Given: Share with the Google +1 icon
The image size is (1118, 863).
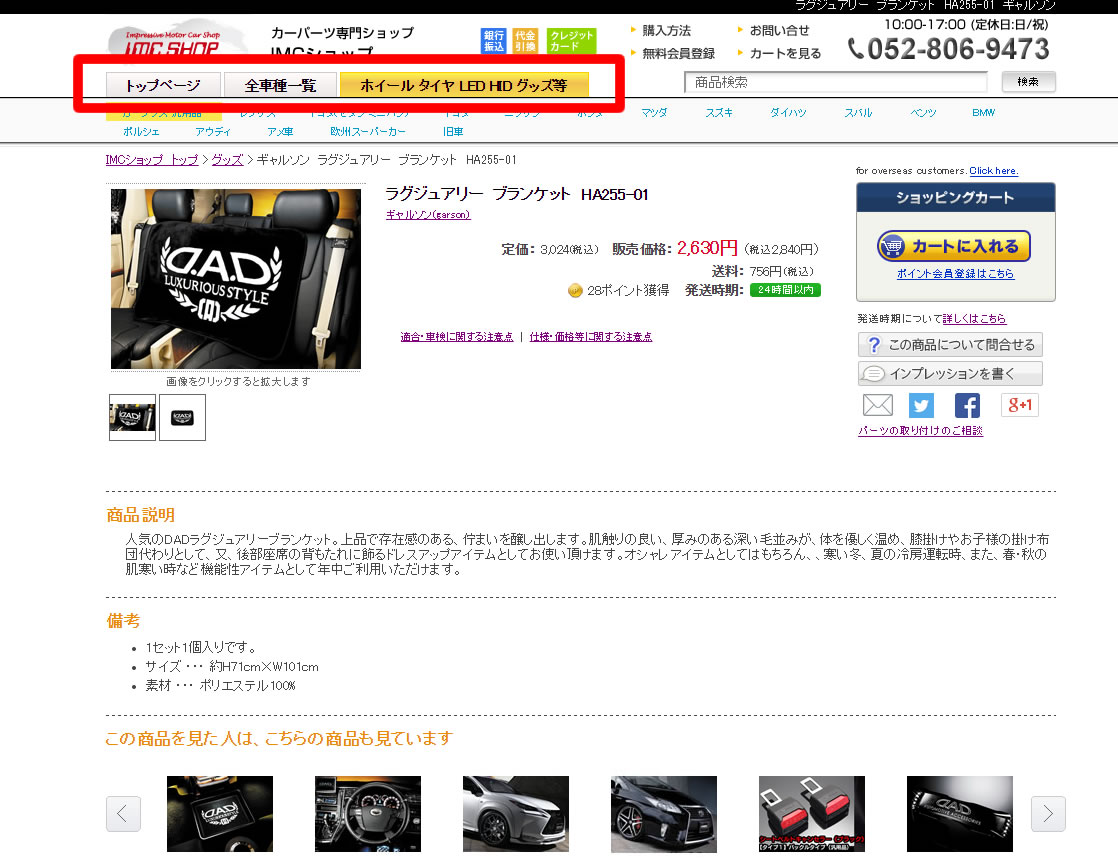Looking at the screenshot, I should [1020, 405].
